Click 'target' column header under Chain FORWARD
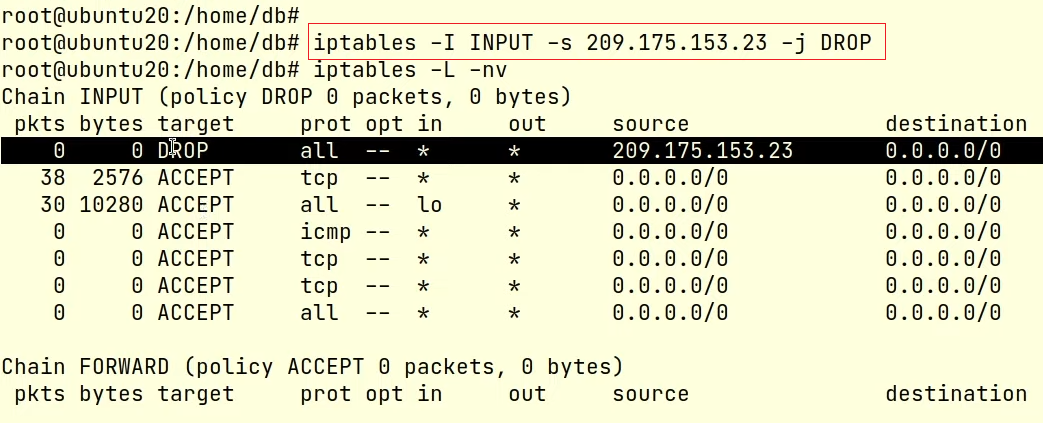 click(x=195, y=393)
